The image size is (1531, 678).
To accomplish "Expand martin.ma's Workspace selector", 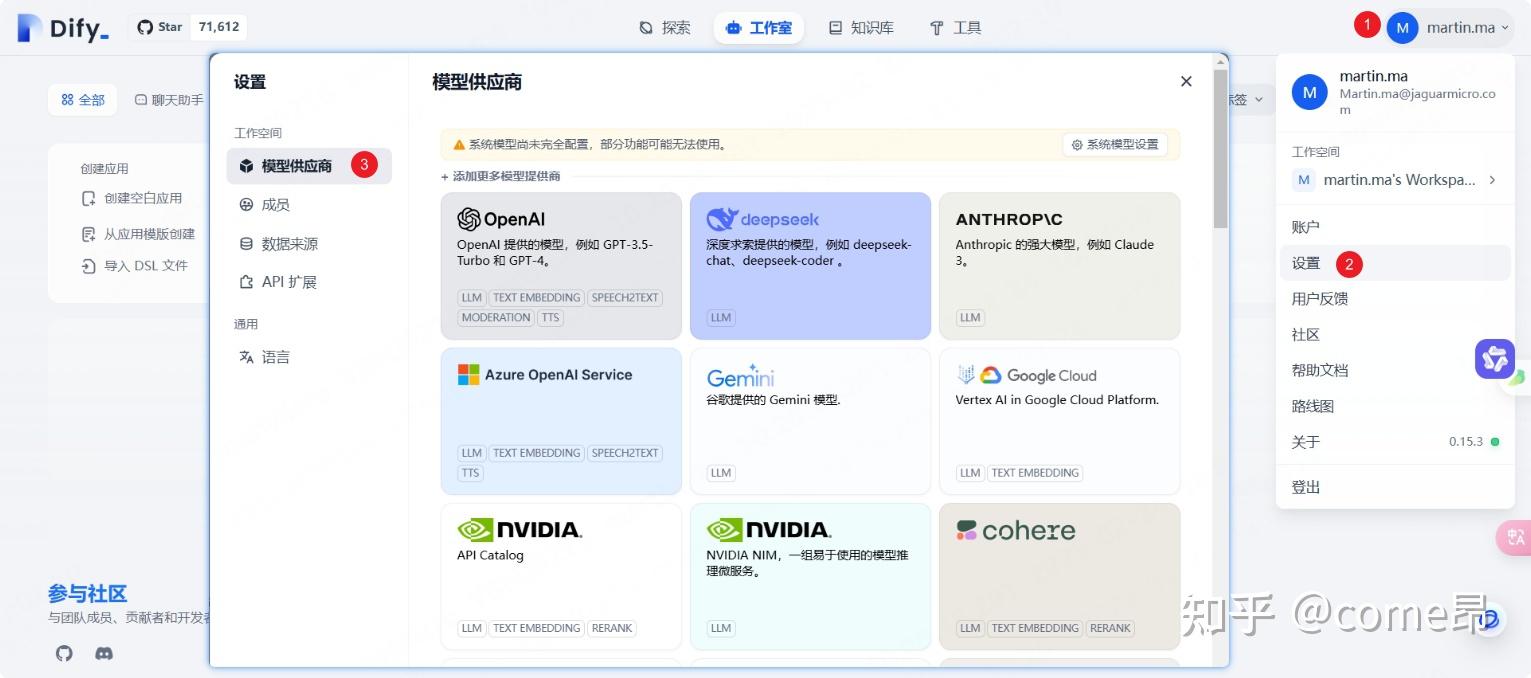I will click(1393, 179).
